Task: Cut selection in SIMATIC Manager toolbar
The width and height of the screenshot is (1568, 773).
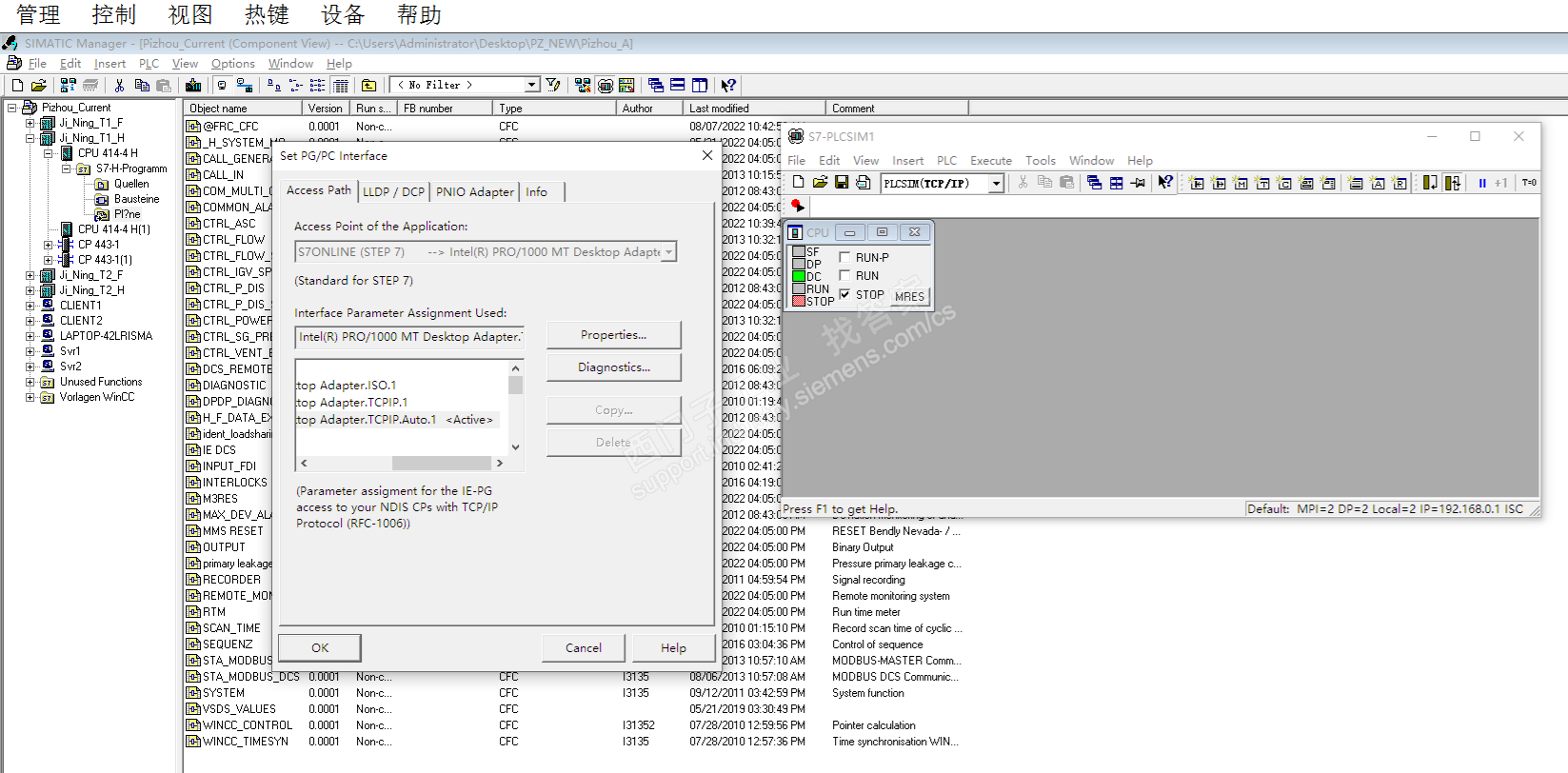Action: pyautogui.click(x=120, y=86)
